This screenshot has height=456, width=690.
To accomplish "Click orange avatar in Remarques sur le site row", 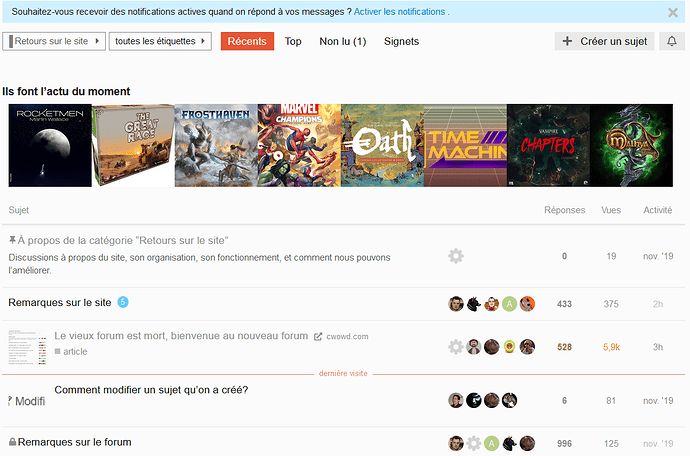I will (x=527, y=304).
